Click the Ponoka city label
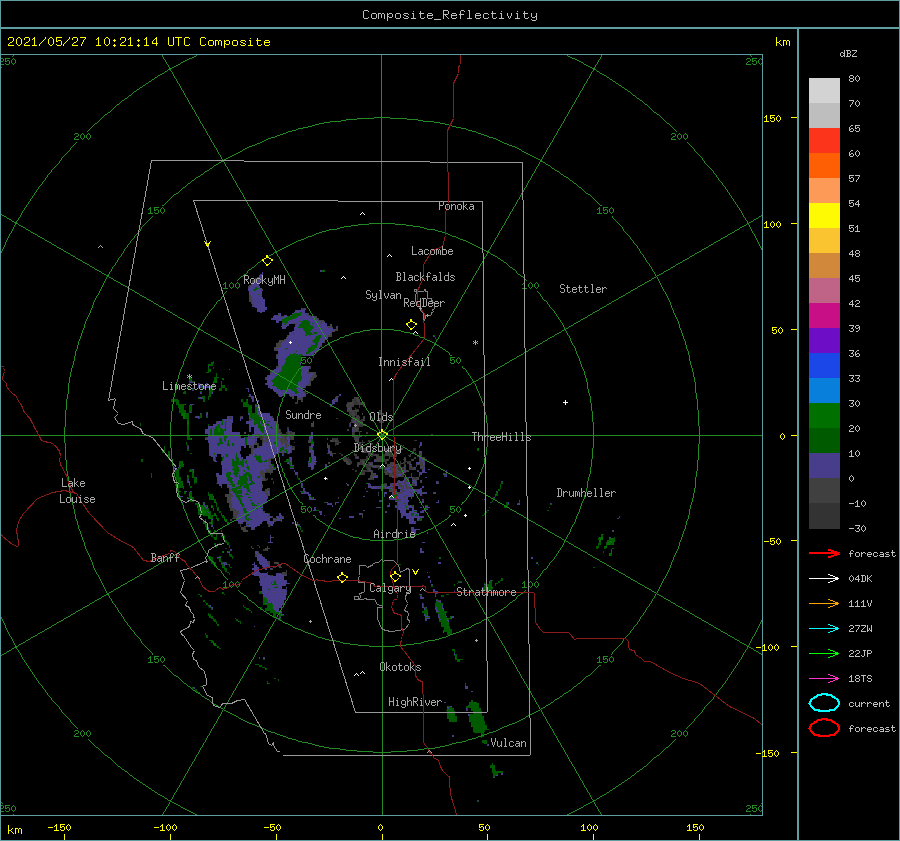The height and width of the screenshot is (841, 900). click(456, 206)
